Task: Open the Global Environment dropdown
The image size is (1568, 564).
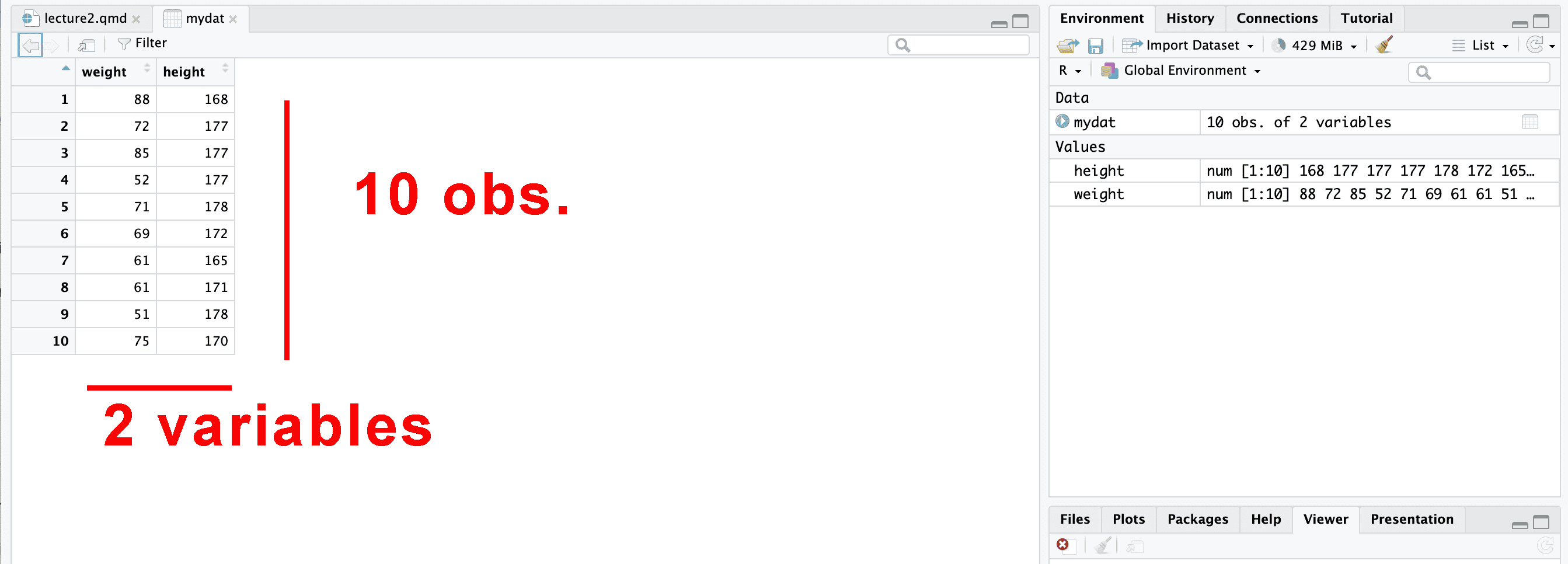Action: click(x=1181, y=71)
